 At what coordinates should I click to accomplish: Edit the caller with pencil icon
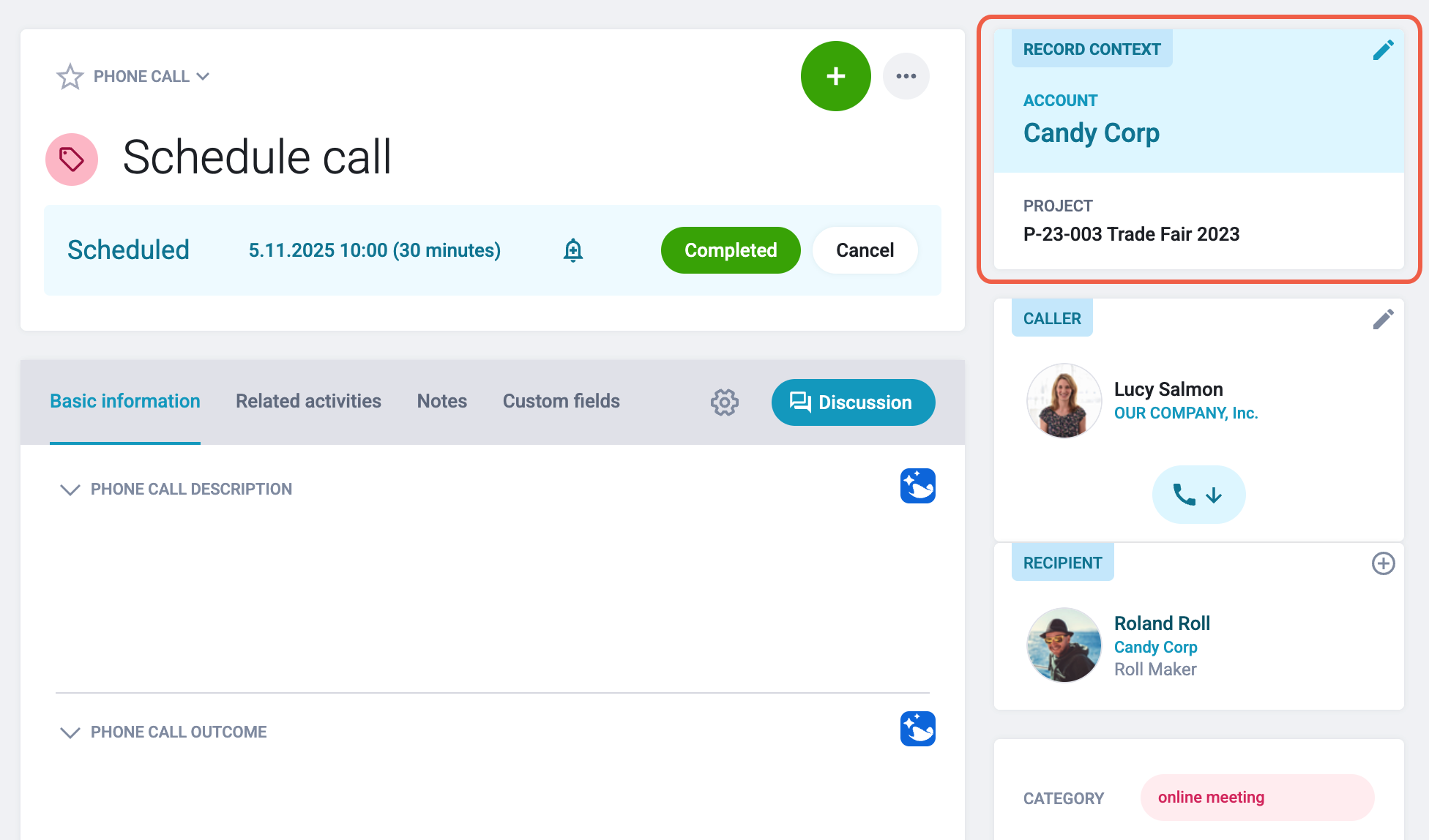tap(1383, 319)
